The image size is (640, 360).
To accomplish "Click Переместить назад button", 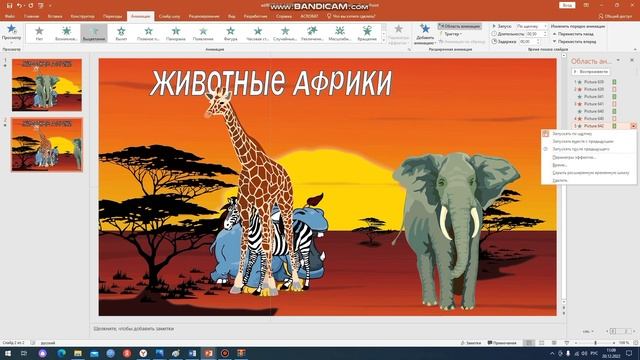I will pyautogui.click(x=574, y=34).
